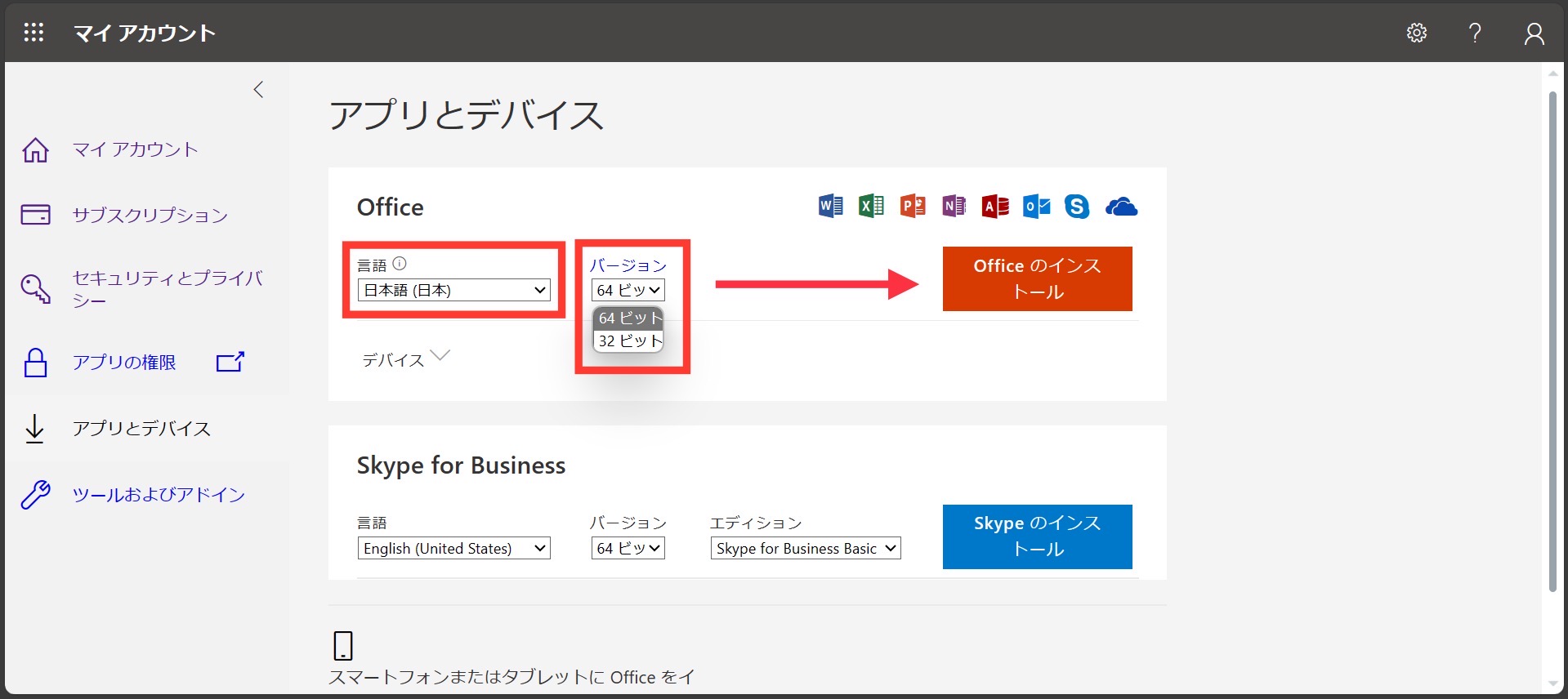This screenshot has height=699, width=1568.
Task: Choose 32 ビット option in list
Action: [x=628, y=341]
